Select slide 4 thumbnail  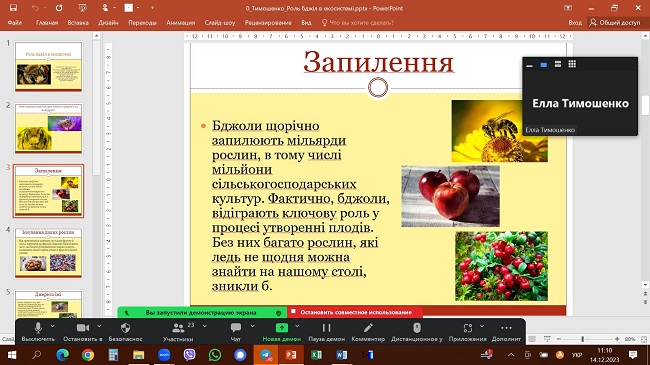coord(49,253)
